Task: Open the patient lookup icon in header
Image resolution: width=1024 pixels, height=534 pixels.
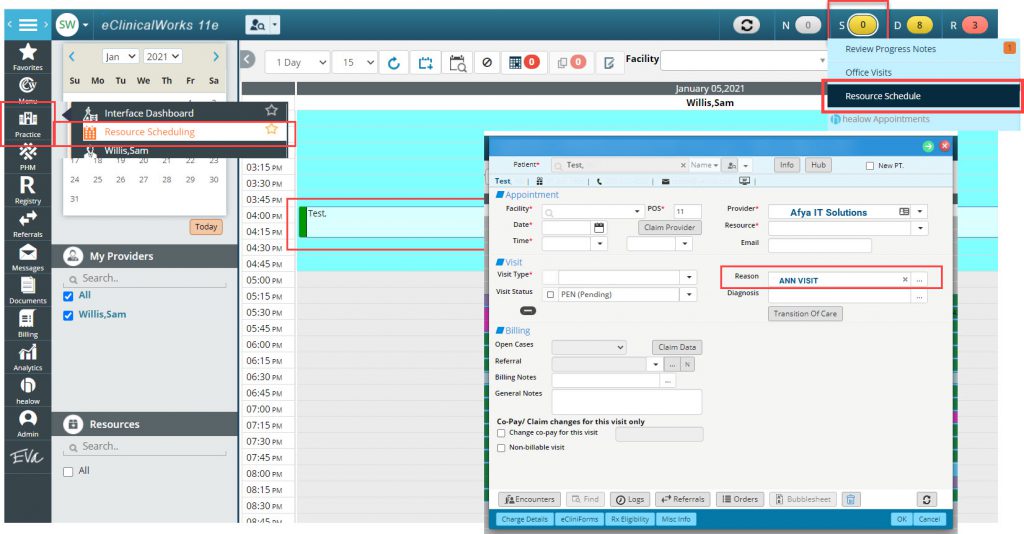Action: (x=257, y=25)
